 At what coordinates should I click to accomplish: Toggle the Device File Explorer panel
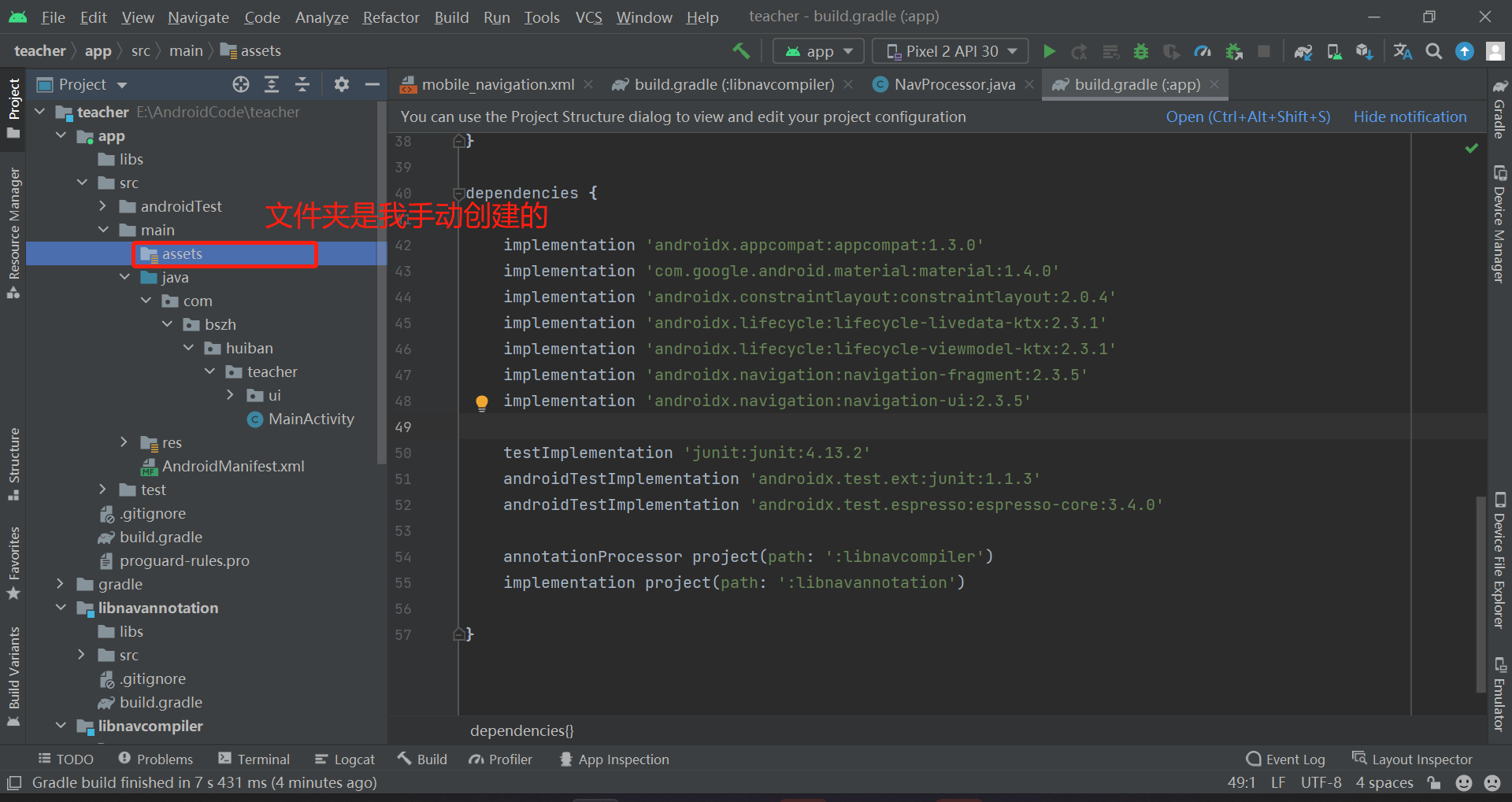point(1499,560)
